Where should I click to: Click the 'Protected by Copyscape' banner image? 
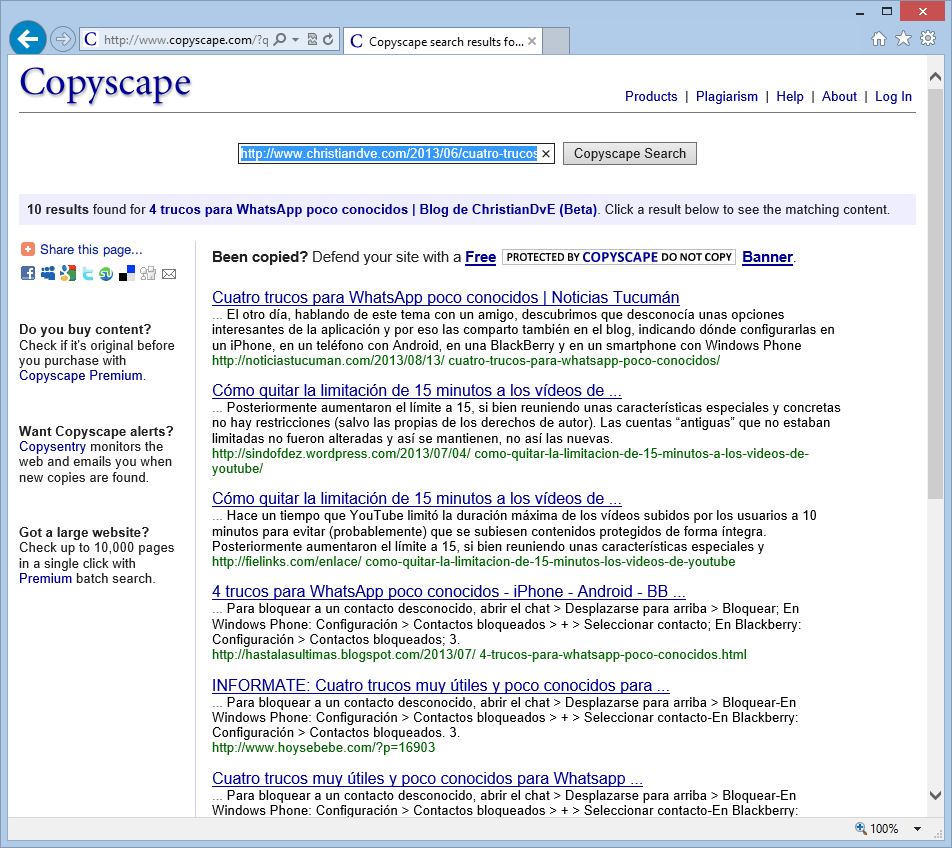pyautogui.click(x=619, y=257)
